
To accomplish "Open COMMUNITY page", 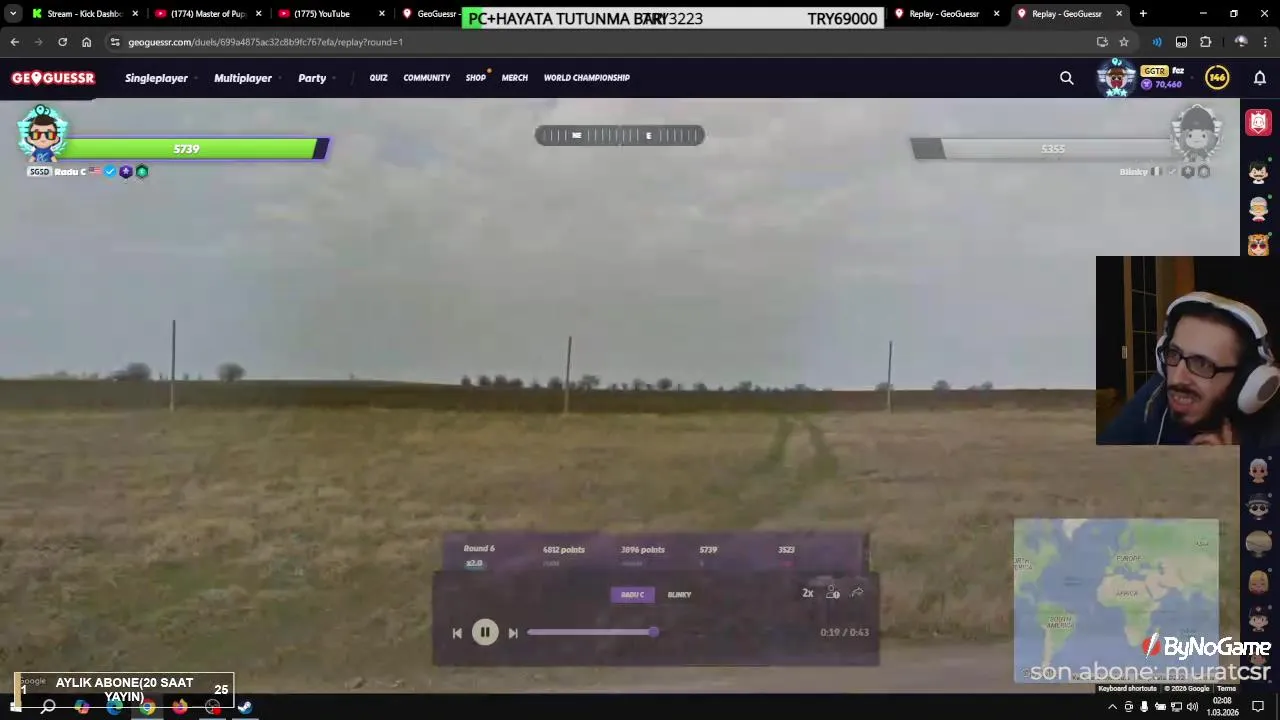I will click(x=427, y=78).
